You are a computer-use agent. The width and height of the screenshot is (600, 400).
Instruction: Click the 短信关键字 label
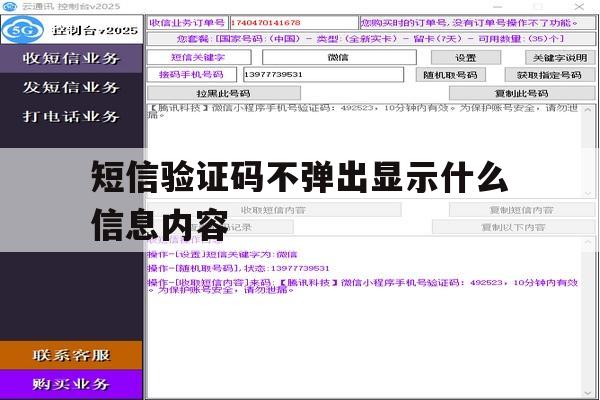pos(199,57)
